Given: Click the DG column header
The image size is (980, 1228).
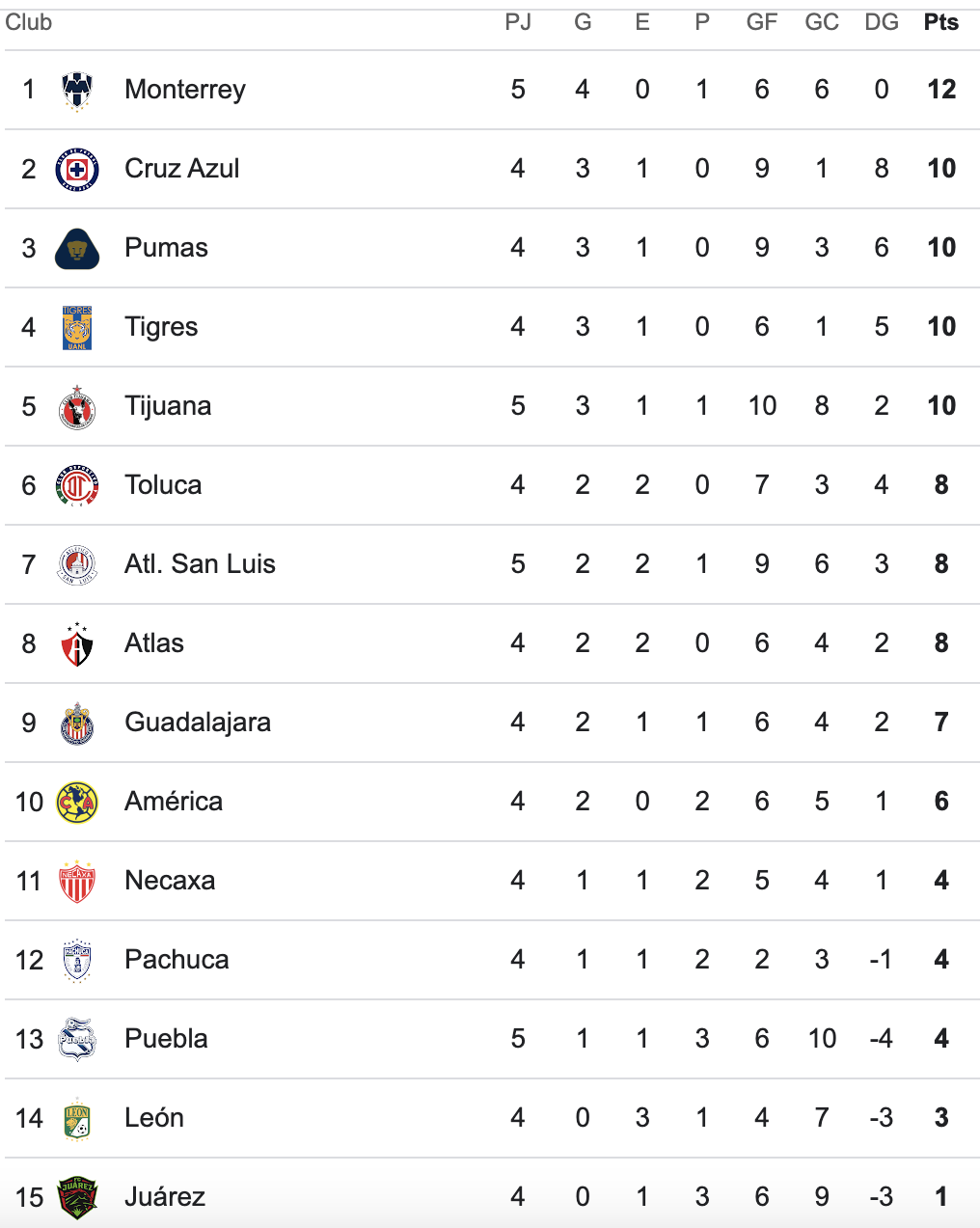Looking at the screenshot, I should coord(881,22).
